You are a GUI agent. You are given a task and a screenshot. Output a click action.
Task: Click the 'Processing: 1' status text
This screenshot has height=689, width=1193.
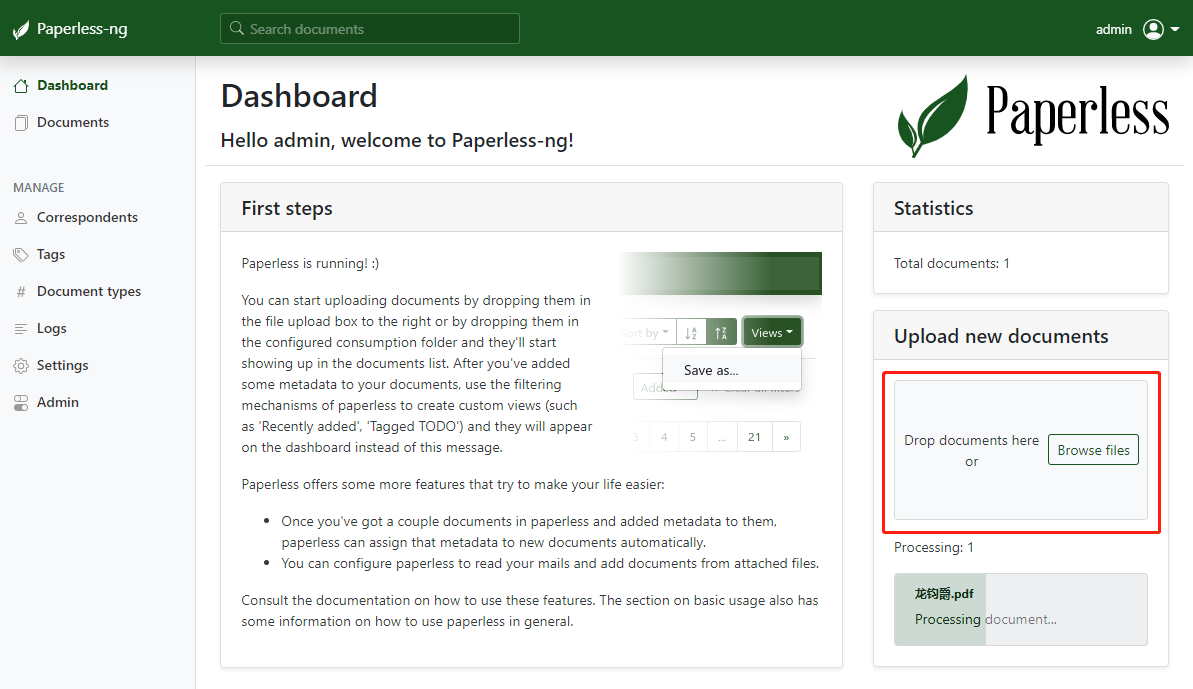click(934, 548)
